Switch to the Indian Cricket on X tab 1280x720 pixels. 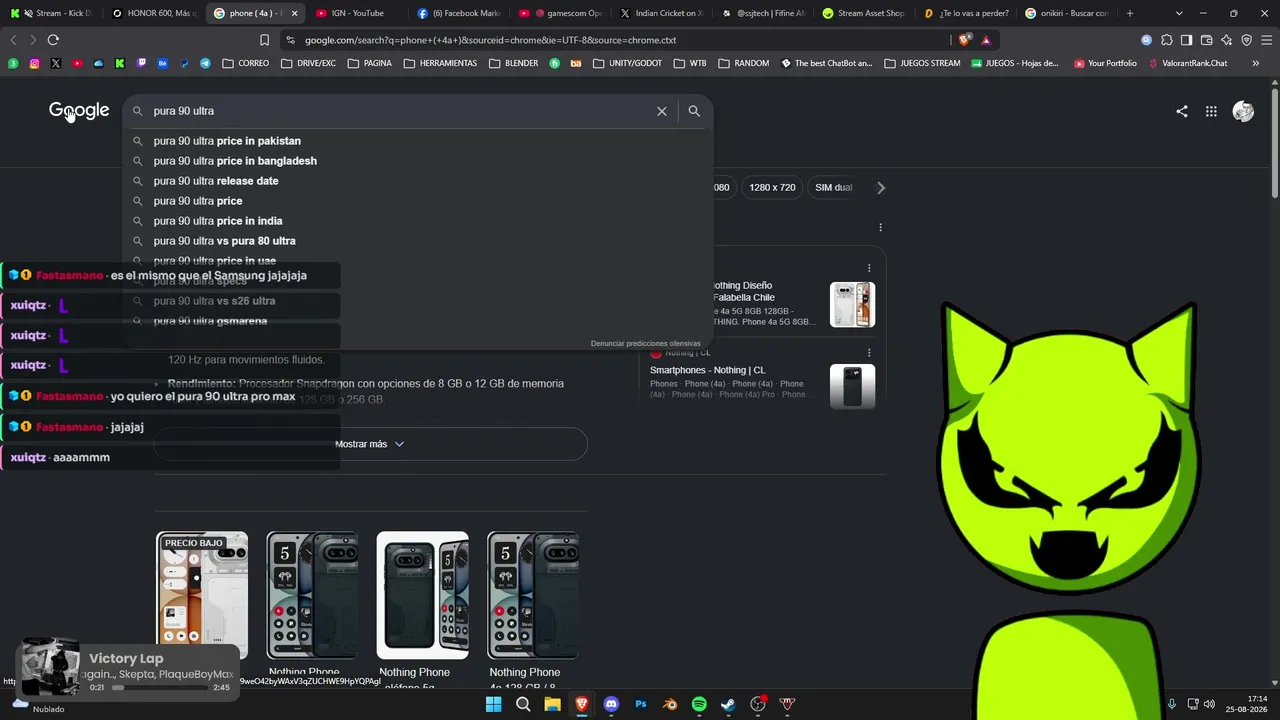click(x=660, y=13)
